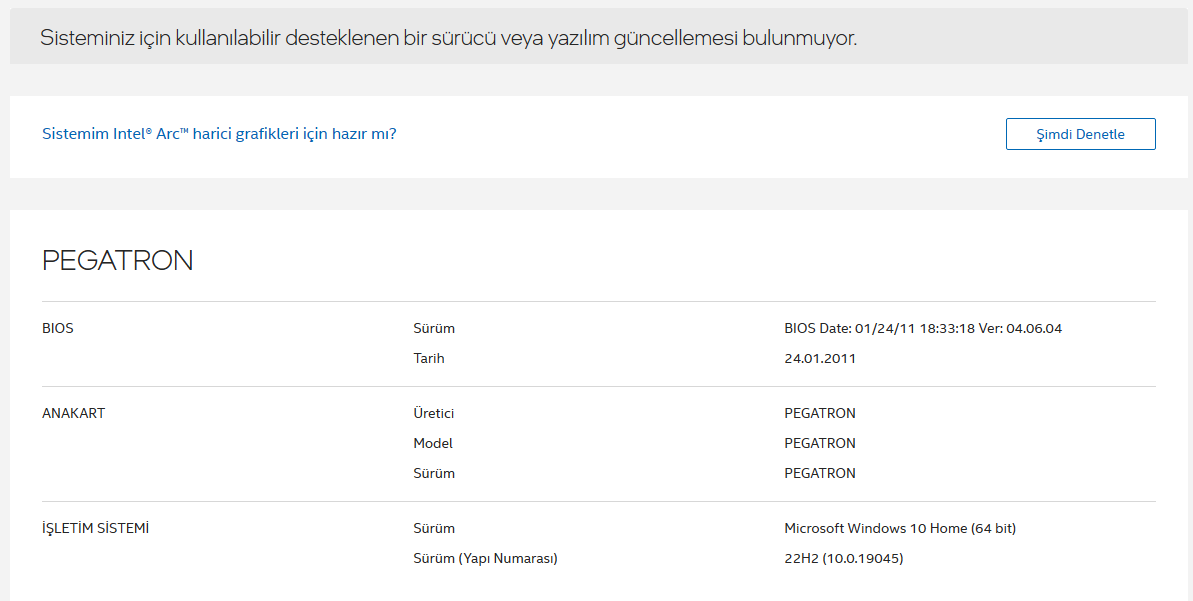Click the Sürüm label in BIOS section
The image size is (1193, 601).
[x=433, y=328]
